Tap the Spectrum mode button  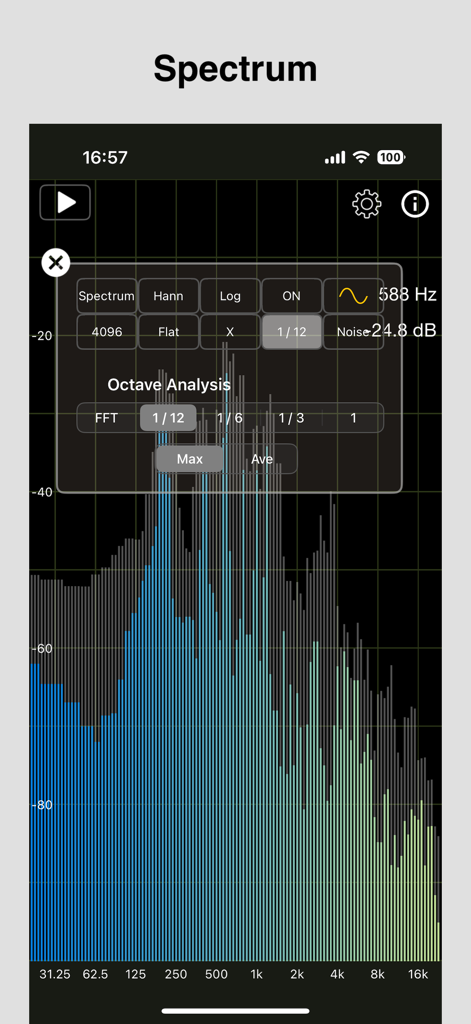coord(106,296)
